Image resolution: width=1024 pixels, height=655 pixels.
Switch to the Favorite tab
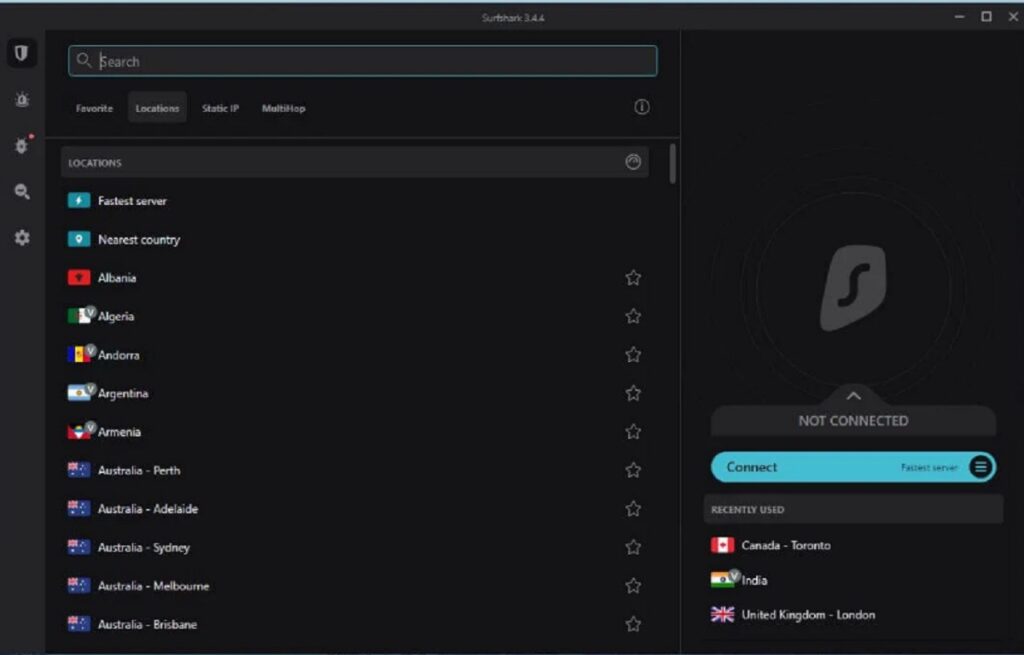94,108
